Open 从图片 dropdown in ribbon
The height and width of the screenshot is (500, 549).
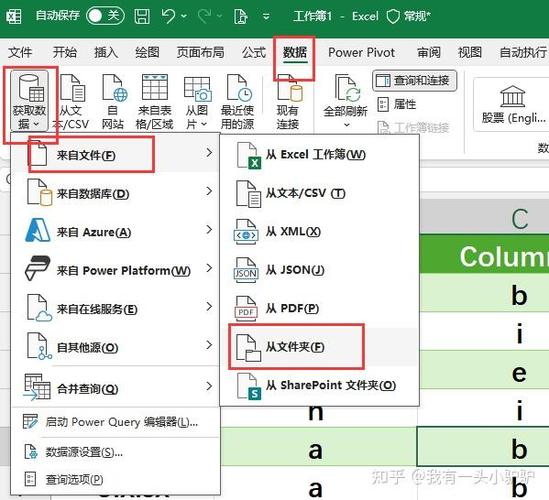[x=197, y=102]
